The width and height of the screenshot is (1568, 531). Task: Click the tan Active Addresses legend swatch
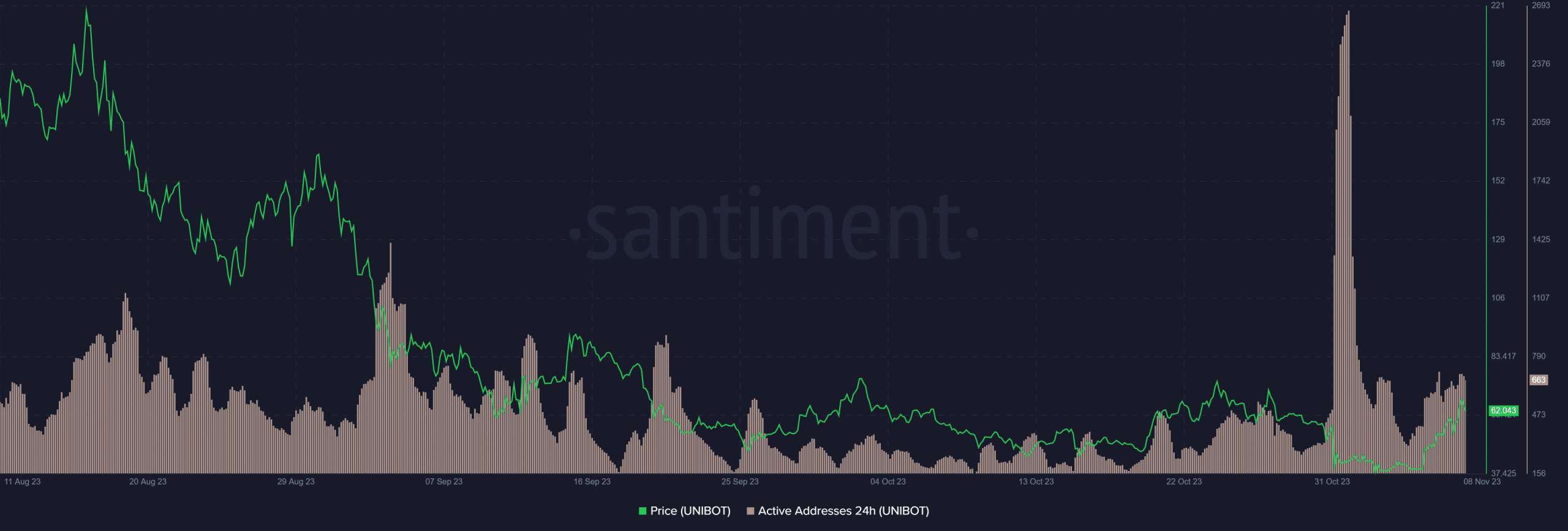pos(750,511)
